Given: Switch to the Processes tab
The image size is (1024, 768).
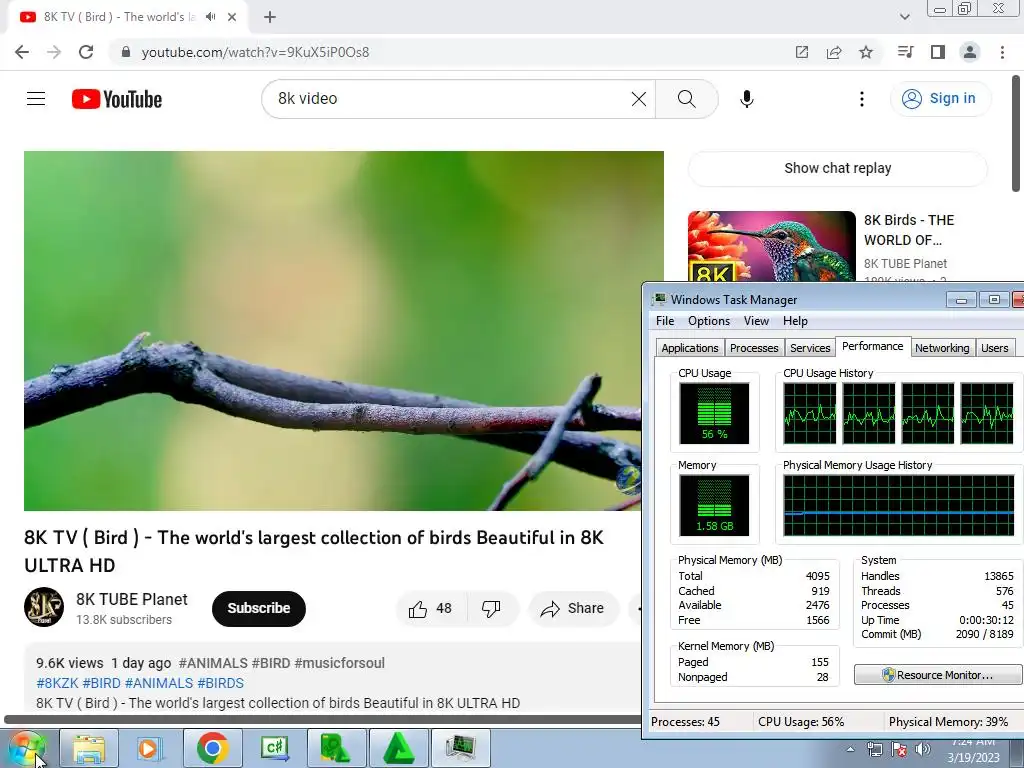Looking at the screenshot, I should click(754, 348).
